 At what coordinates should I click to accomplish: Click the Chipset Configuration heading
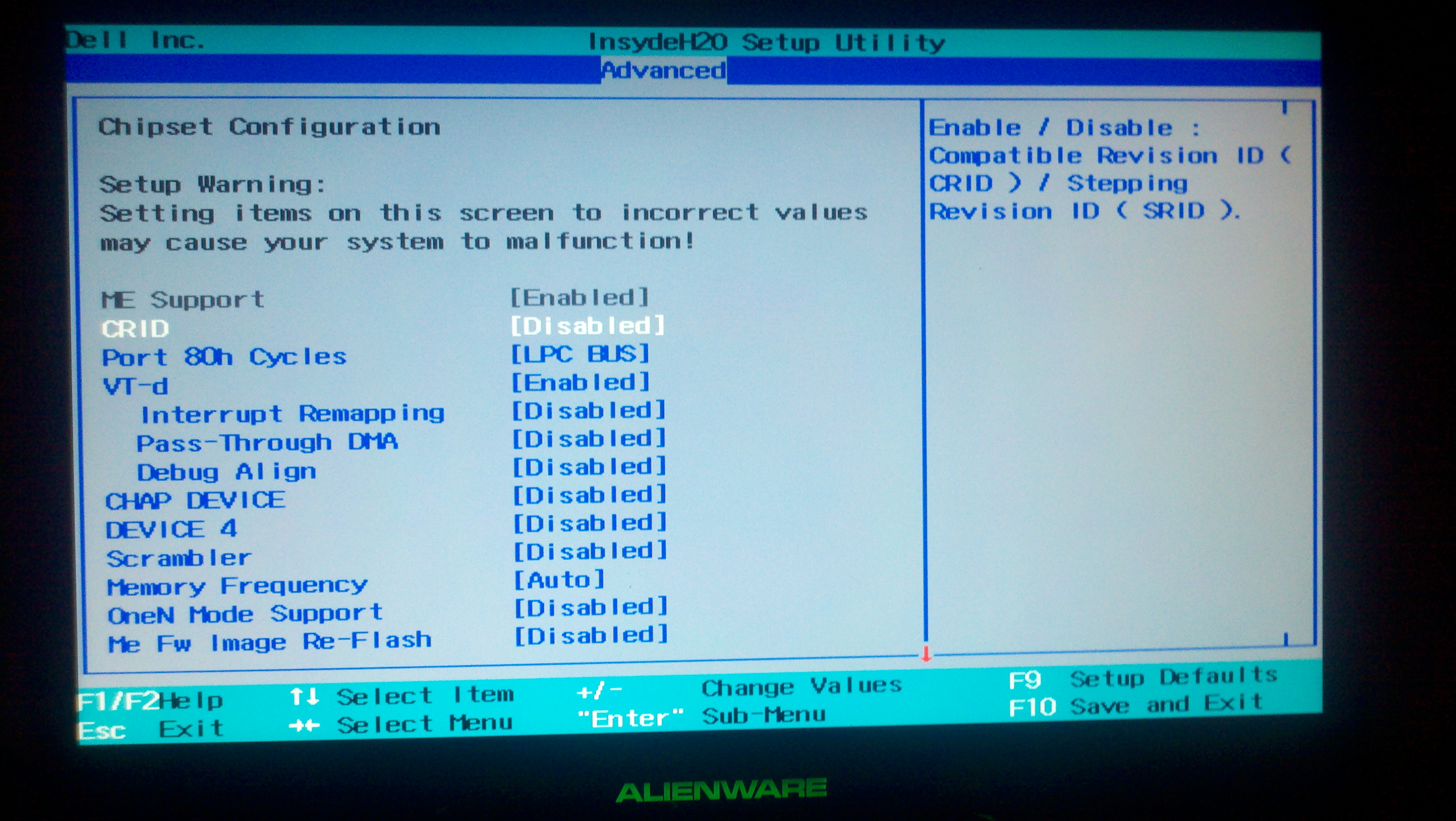269,127
